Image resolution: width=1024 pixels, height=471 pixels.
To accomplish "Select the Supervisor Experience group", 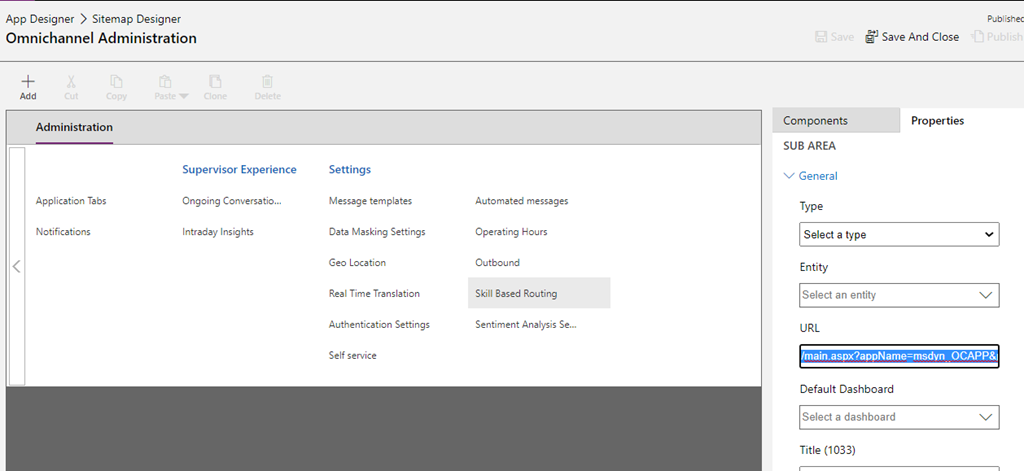I will (239, 169).
